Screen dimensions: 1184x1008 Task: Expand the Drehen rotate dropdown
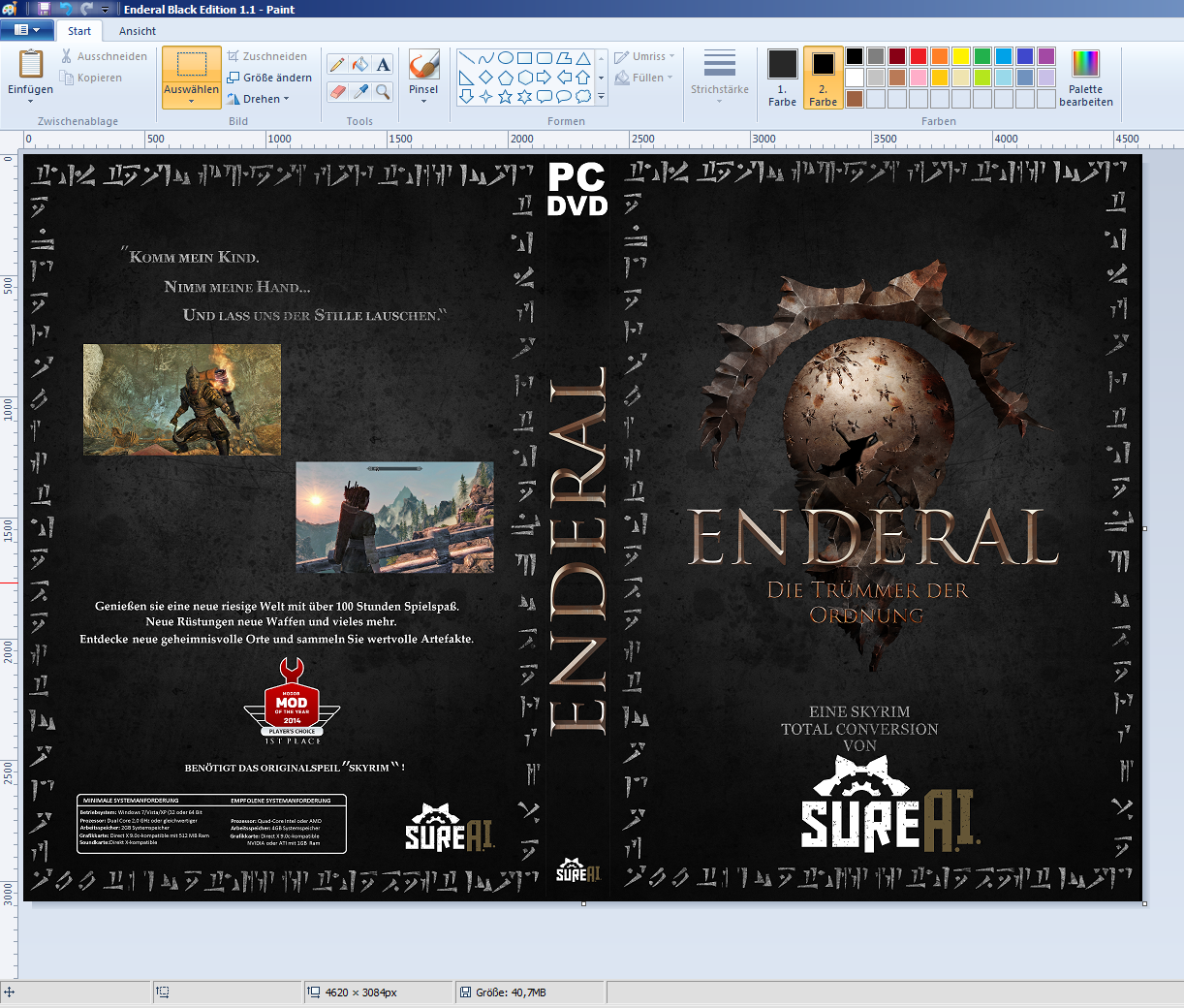(x=259, y=99)
